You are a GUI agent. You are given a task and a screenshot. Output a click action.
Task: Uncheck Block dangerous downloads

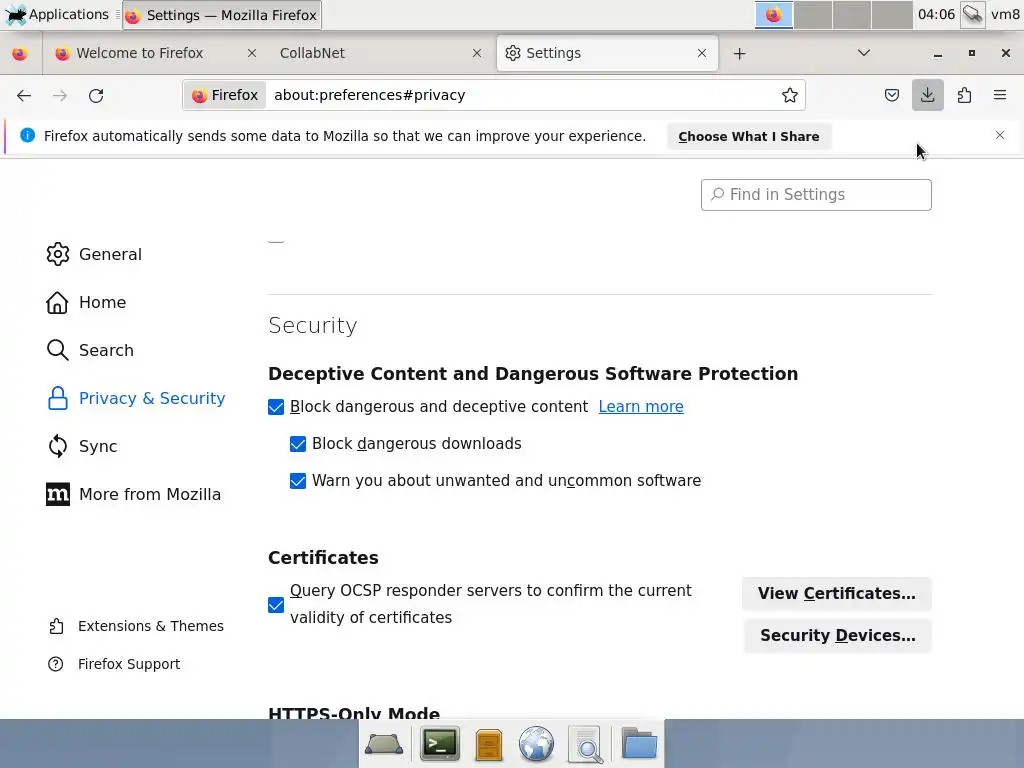point(298,444)
